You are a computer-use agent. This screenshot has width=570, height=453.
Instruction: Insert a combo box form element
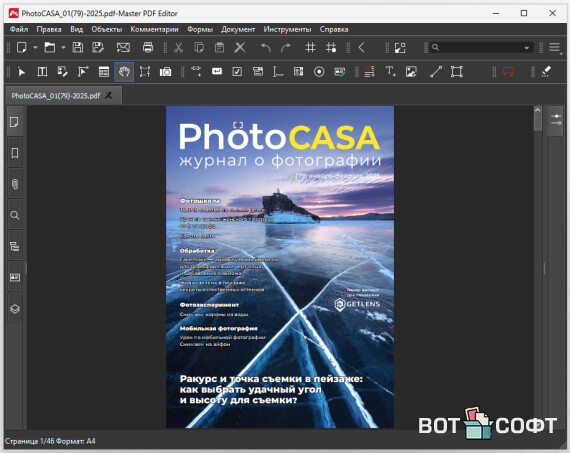[x=258, y=71]
